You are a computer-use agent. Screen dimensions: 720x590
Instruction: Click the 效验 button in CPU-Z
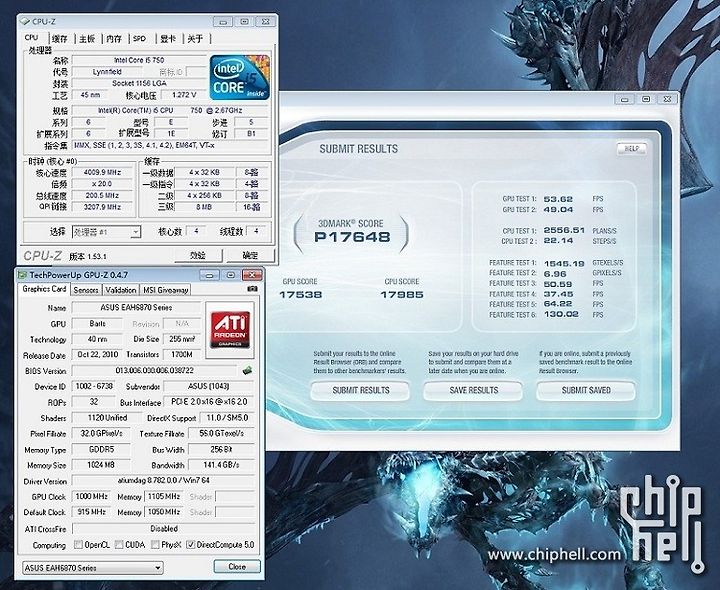[197, 255]
